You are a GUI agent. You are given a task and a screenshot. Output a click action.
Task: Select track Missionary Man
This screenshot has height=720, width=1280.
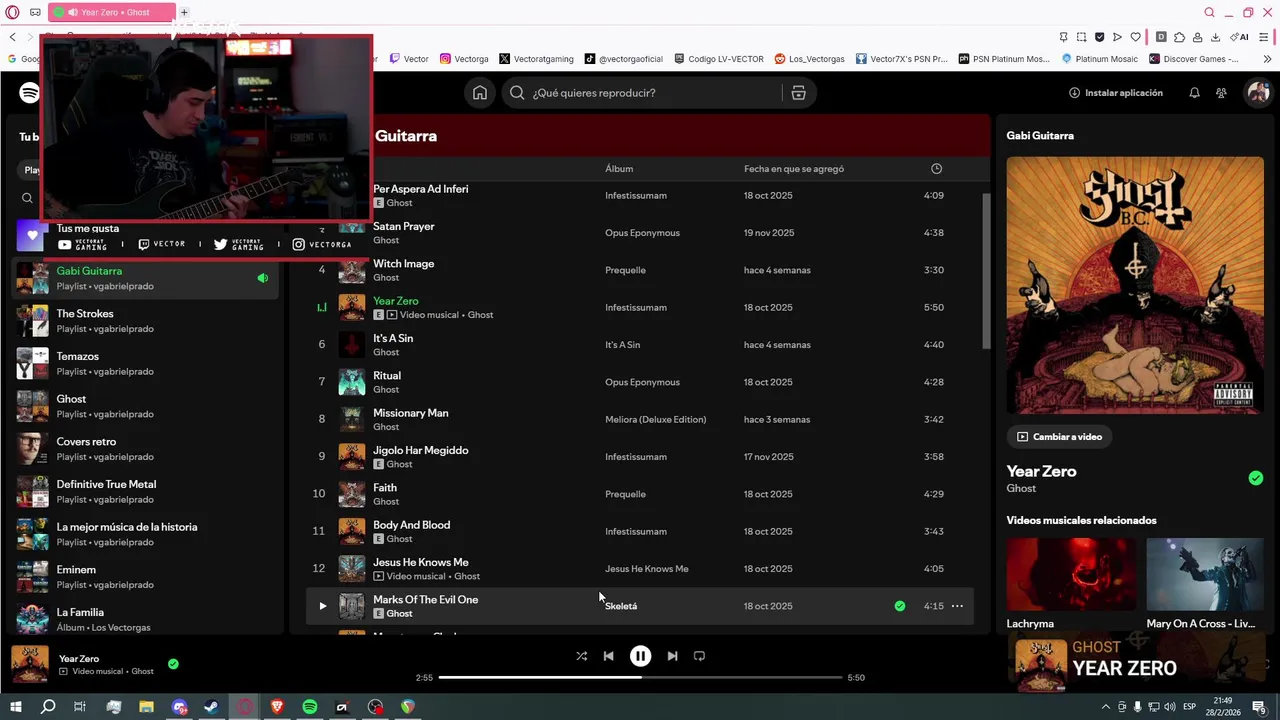[x=410, y=413]
